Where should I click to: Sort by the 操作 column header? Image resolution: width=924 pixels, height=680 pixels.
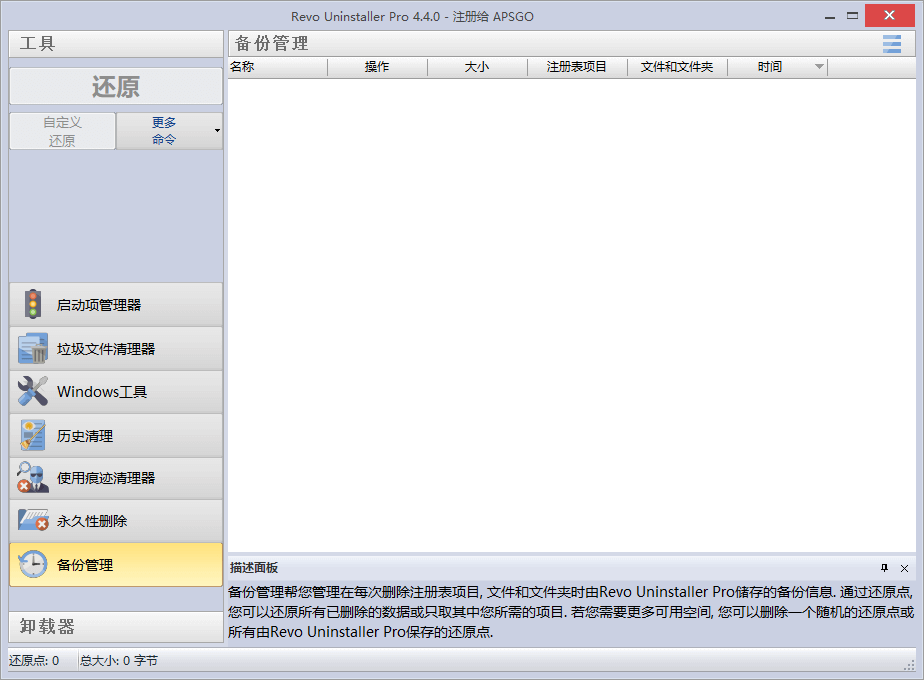point(377,67)
